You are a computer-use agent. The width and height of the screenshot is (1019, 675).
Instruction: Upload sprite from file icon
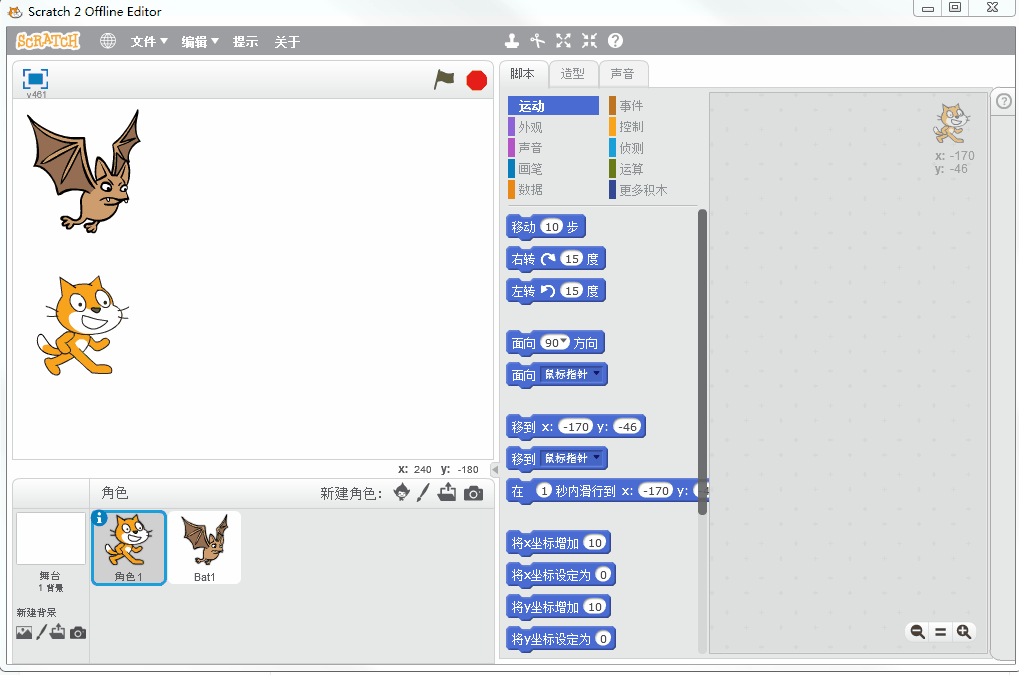click(447, 492)
